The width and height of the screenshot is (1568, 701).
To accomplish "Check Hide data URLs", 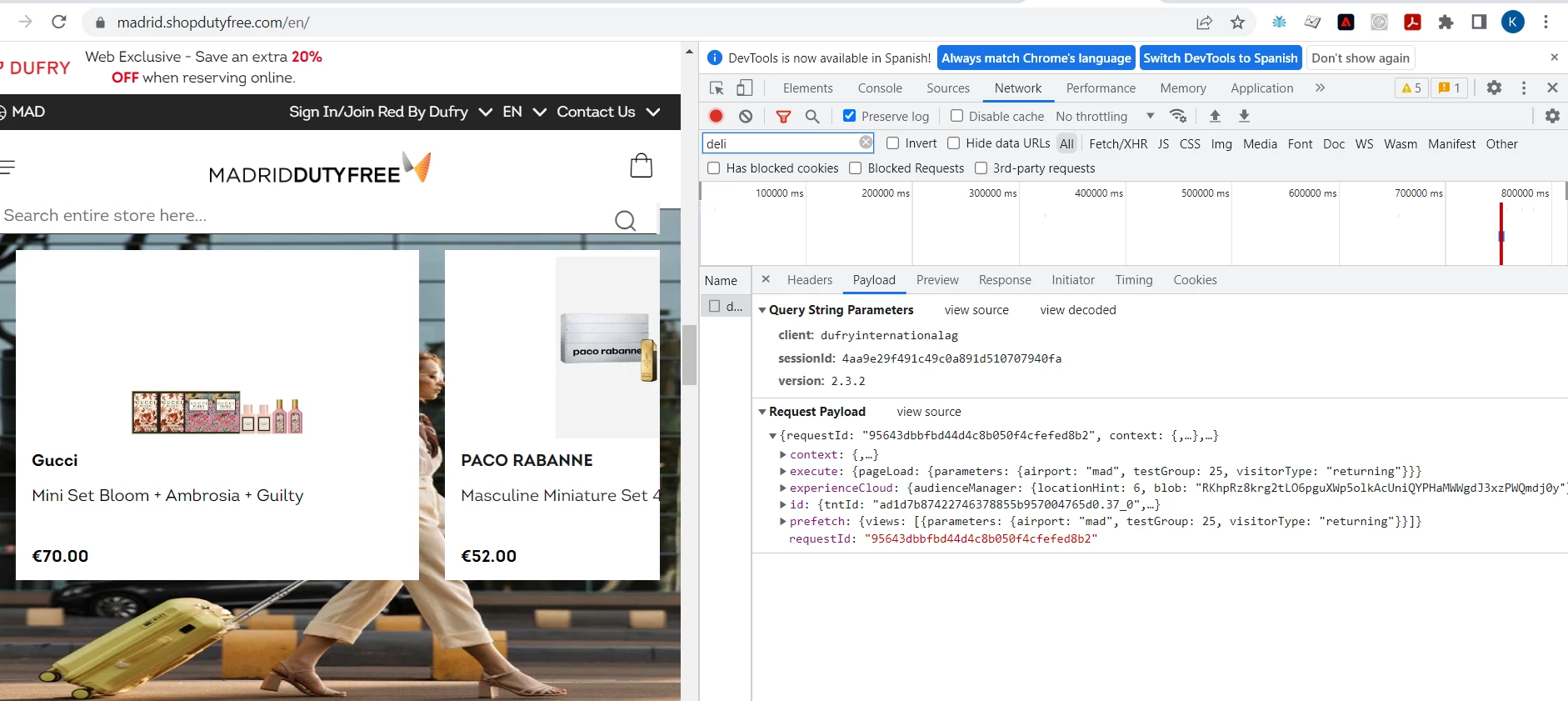I will point(953,143).
